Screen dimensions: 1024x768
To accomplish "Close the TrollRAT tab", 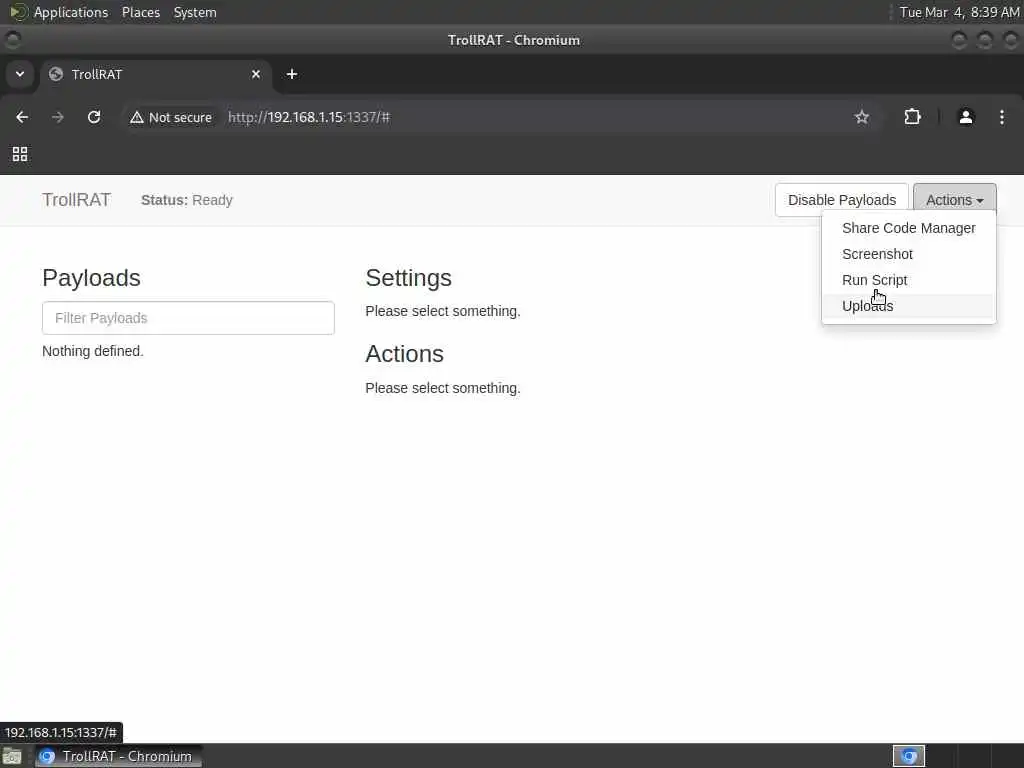I will coord(256,74).
